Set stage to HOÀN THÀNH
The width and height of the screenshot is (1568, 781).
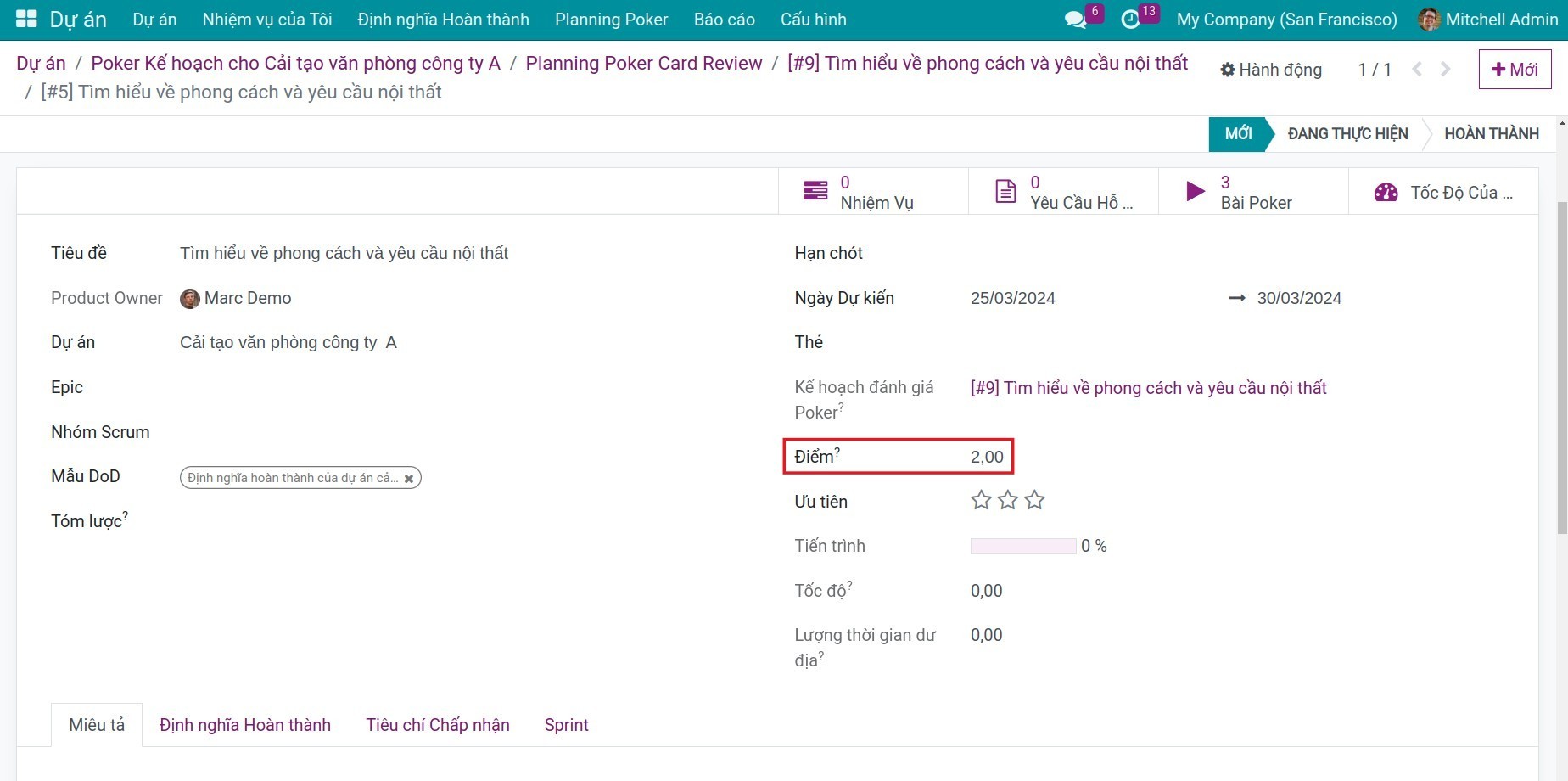point(1491,133)
